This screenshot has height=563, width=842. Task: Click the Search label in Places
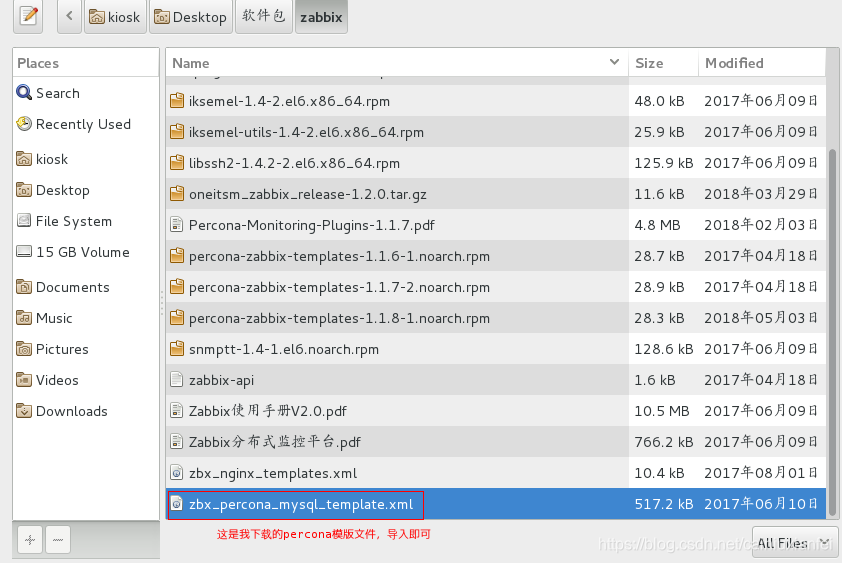[58, 93]
